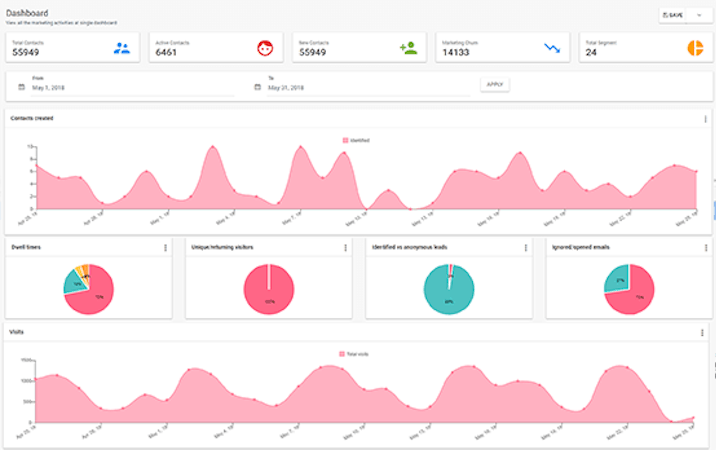Open the Unique/returning visitors three-dot menu
Screen dimensions: 716x450
pos(345,248)
